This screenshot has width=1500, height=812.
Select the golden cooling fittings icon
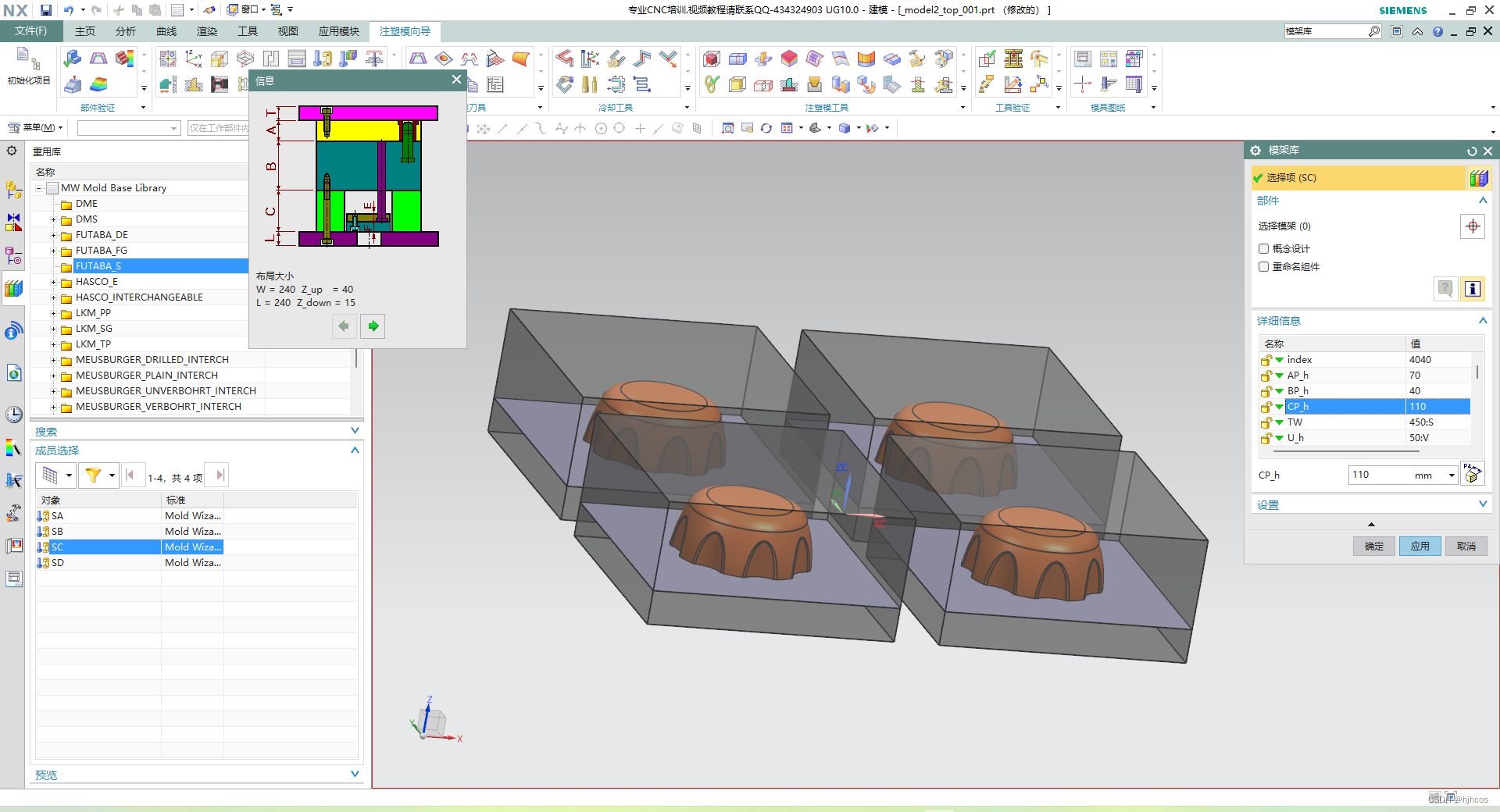coord(590,84)
